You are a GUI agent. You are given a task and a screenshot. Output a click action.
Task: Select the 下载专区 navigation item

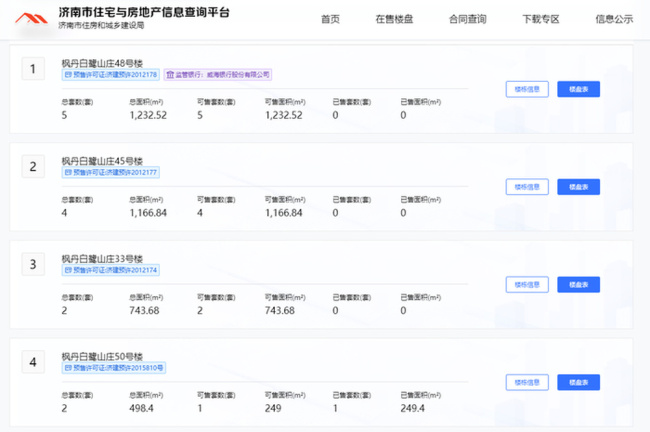click(541, 19)
